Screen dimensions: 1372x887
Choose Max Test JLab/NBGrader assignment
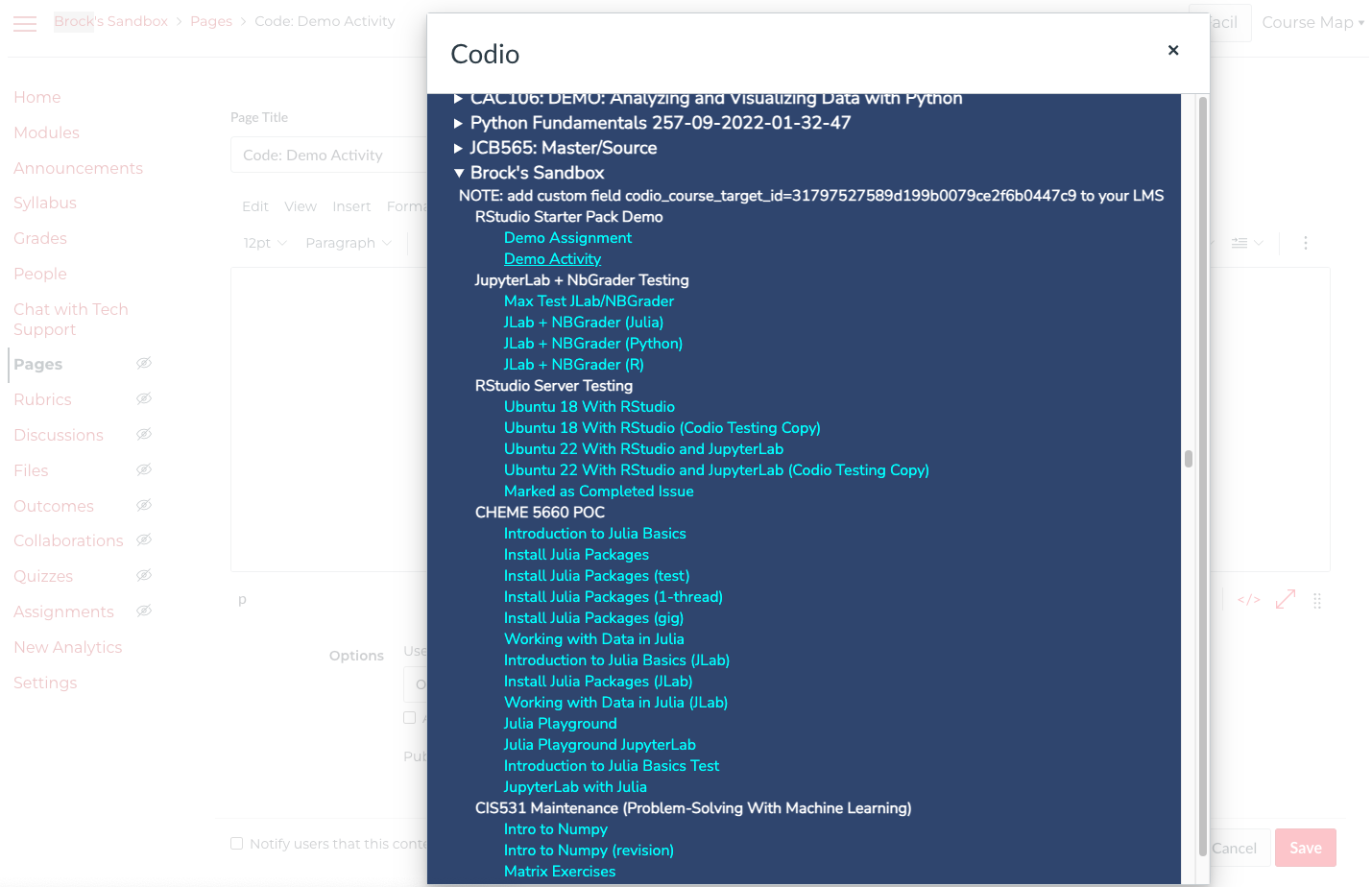[x=589, y=301]
